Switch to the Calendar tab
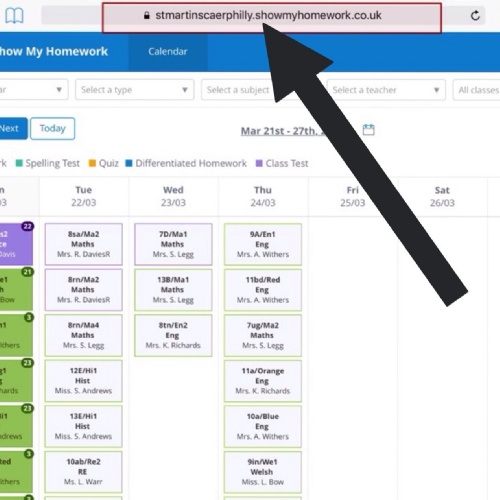 168,52
